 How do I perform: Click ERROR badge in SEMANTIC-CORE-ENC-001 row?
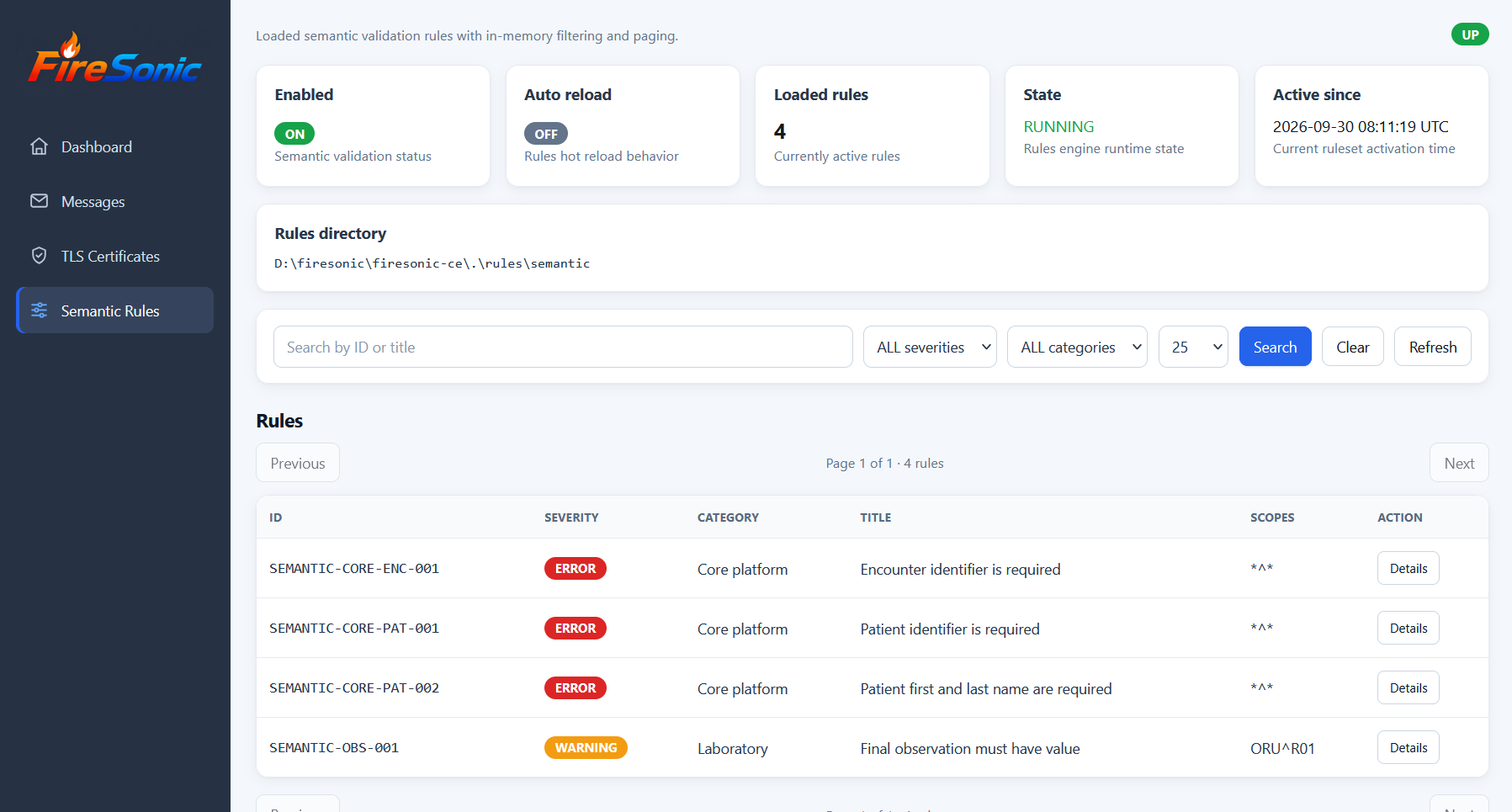click(576, 568)
